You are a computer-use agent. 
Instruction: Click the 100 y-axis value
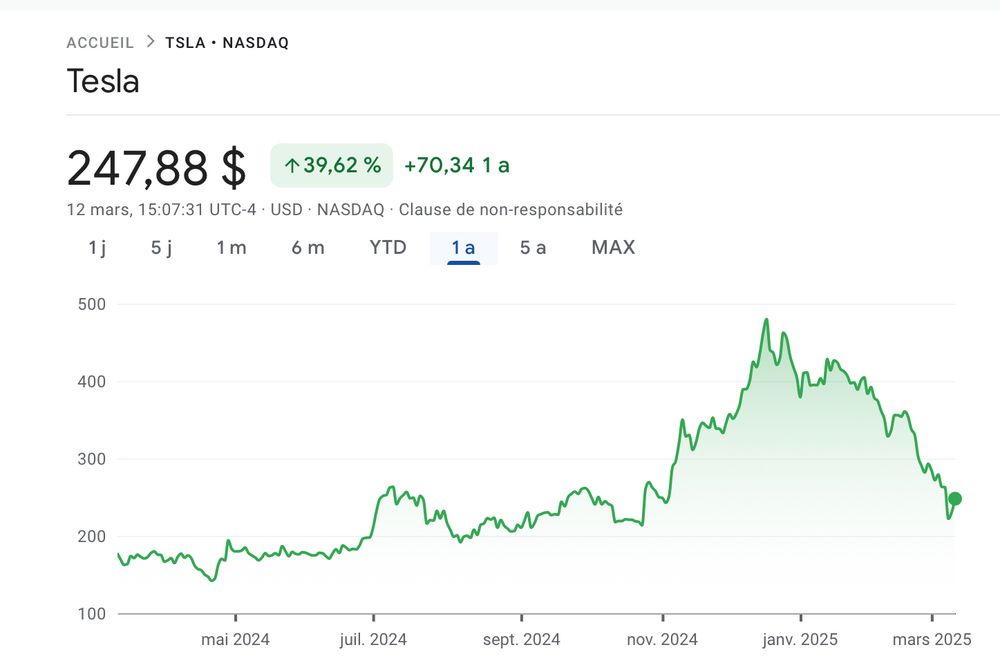pos(92,614)
